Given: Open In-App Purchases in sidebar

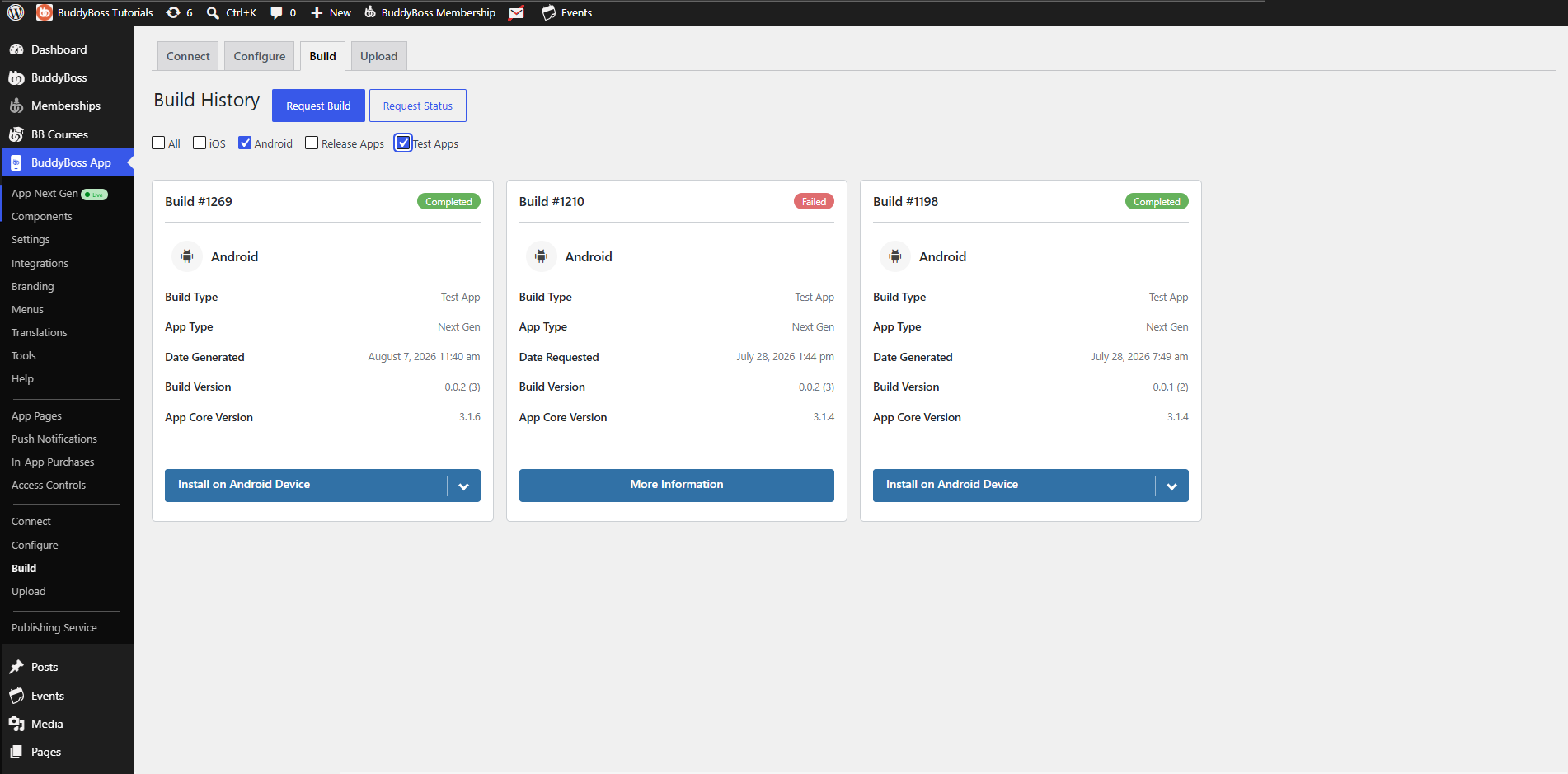Looking at the screenshot, I should (x=53, y=462).
